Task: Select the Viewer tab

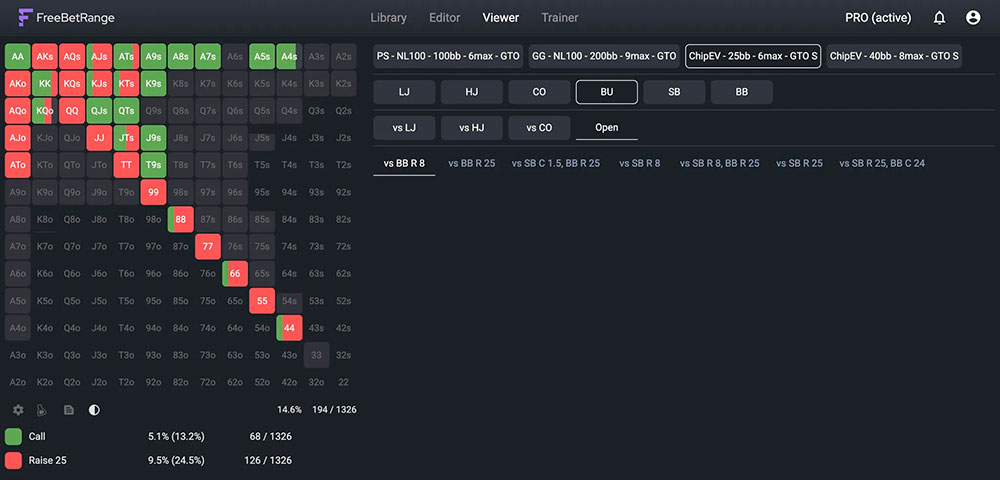Action: pos(501,18)
